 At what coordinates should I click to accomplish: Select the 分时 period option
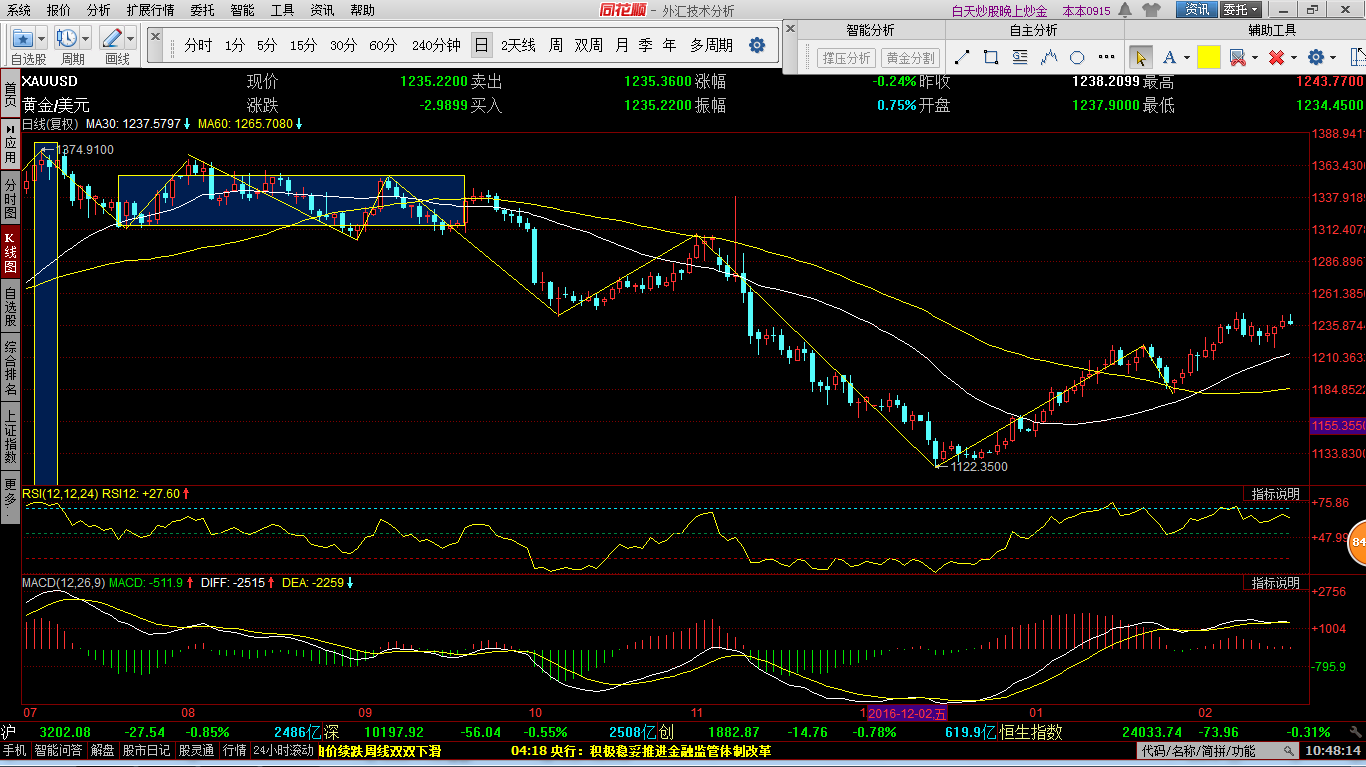(x=198, y=46)
